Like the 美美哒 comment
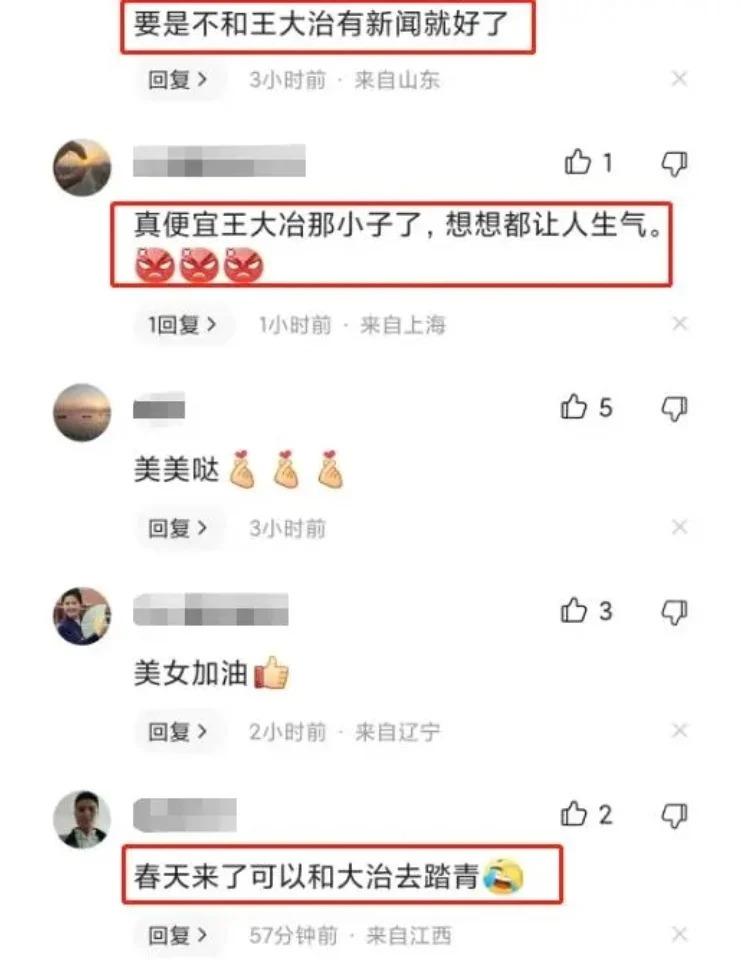 coord(574,407)
